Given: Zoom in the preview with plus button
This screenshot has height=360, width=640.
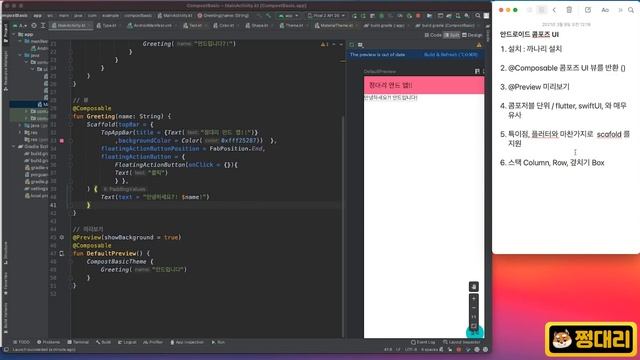Looking at the screenshot, I should click(473, 299).
